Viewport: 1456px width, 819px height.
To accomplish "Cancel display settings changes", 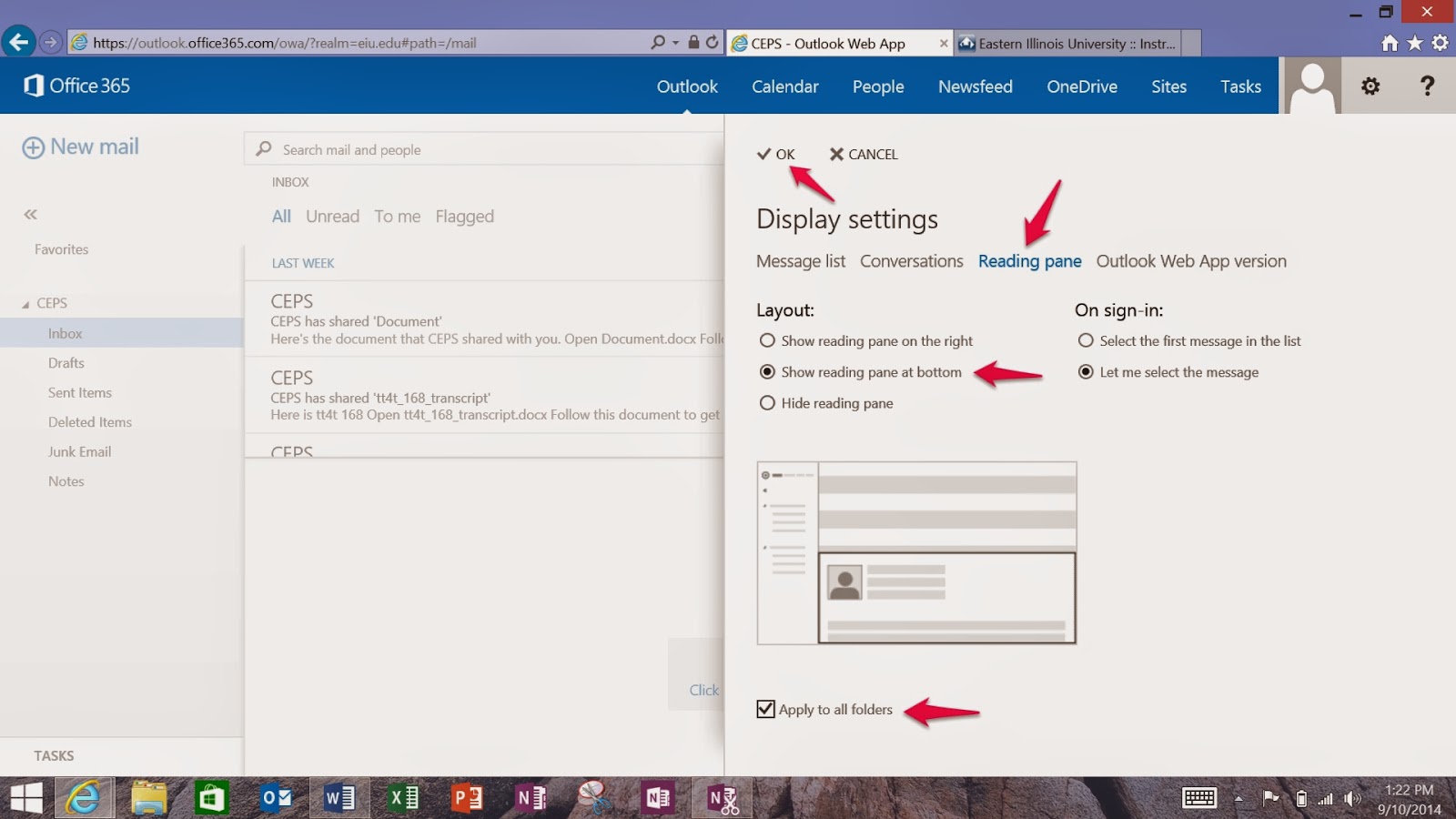I will click(x=864, y=154).
